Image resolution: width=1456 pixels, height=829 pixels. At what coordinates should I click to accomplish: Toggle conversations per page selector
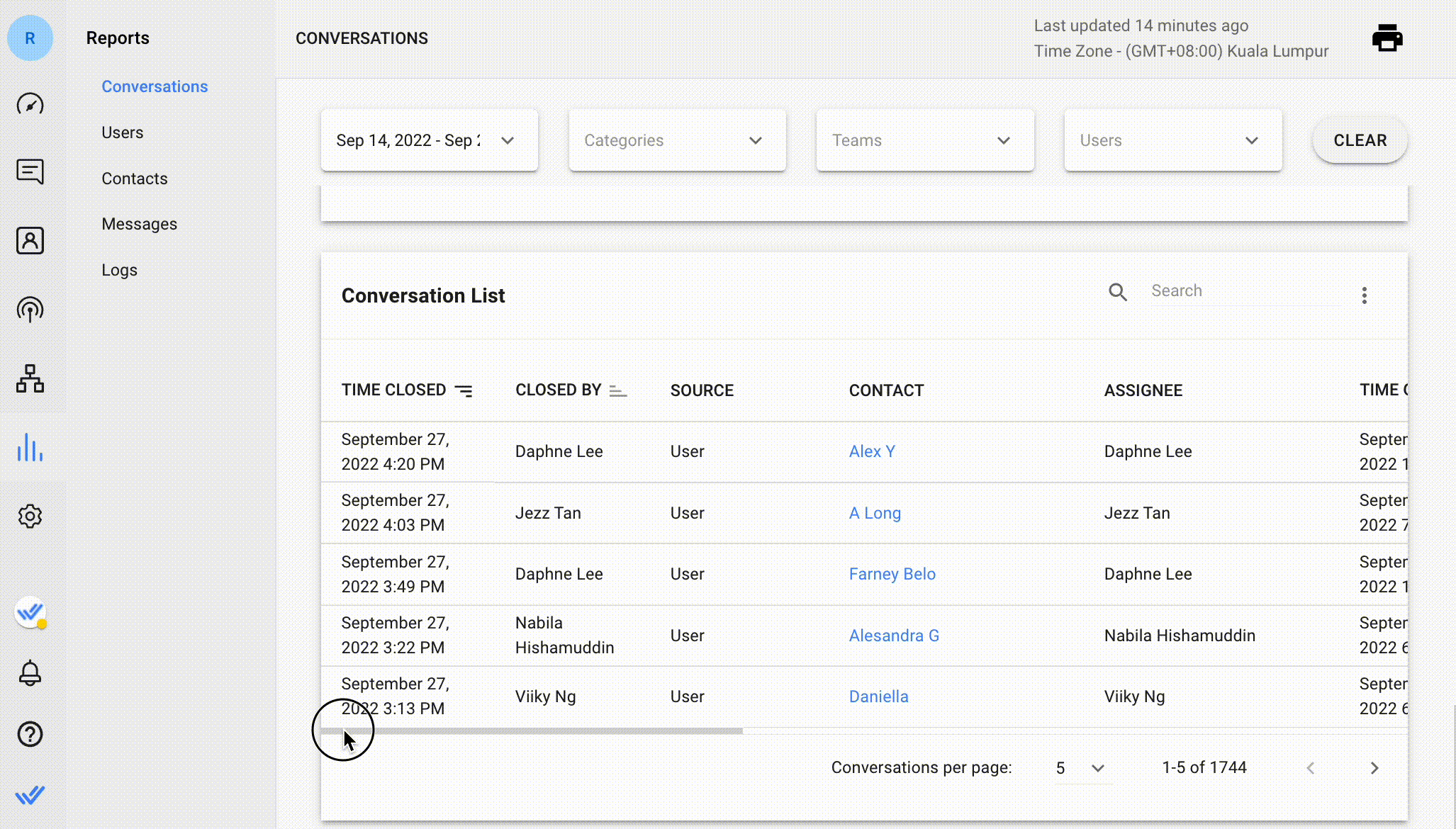point(1076,767)
